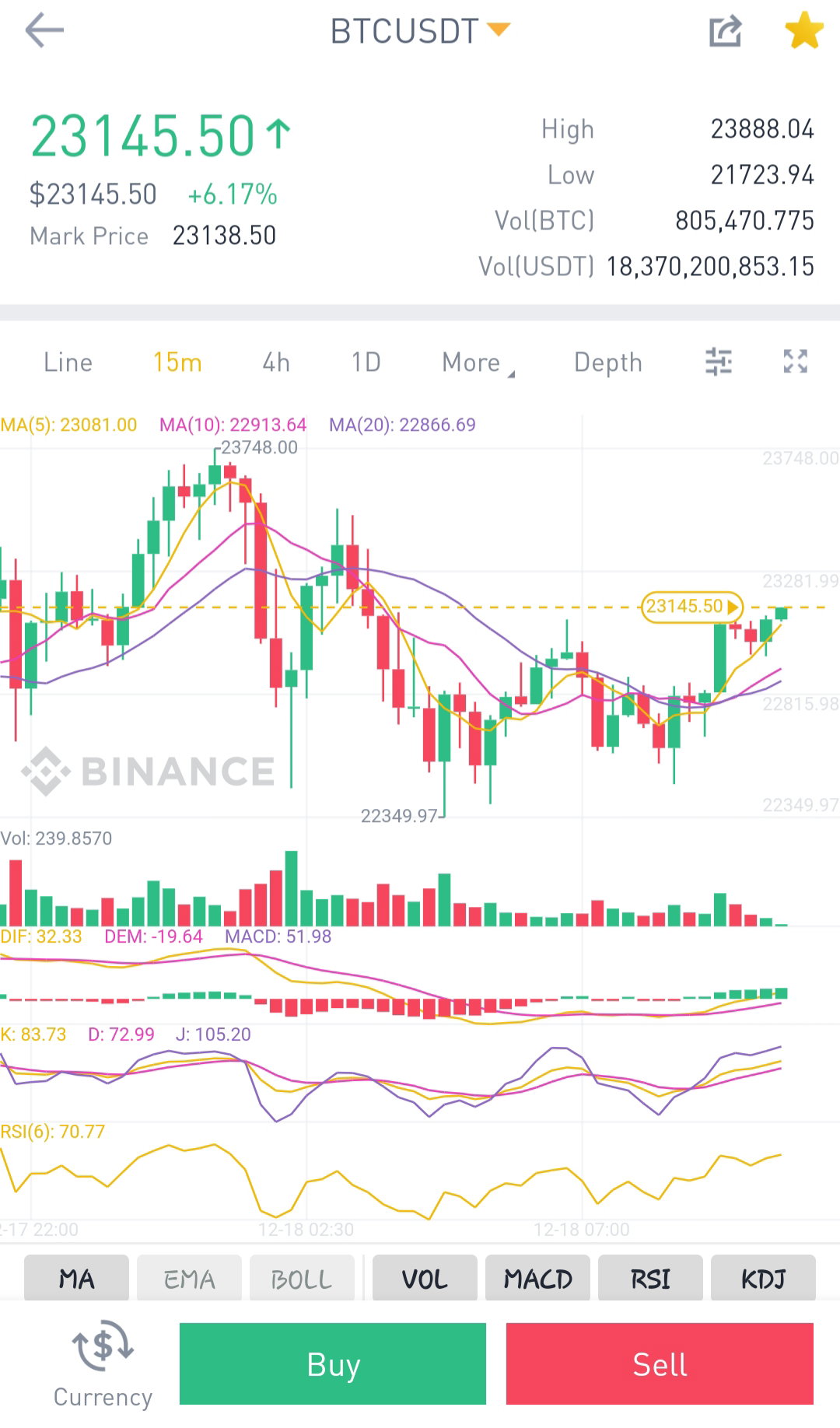
Task: Open the share icon
Action: click(x=725, y=31)
